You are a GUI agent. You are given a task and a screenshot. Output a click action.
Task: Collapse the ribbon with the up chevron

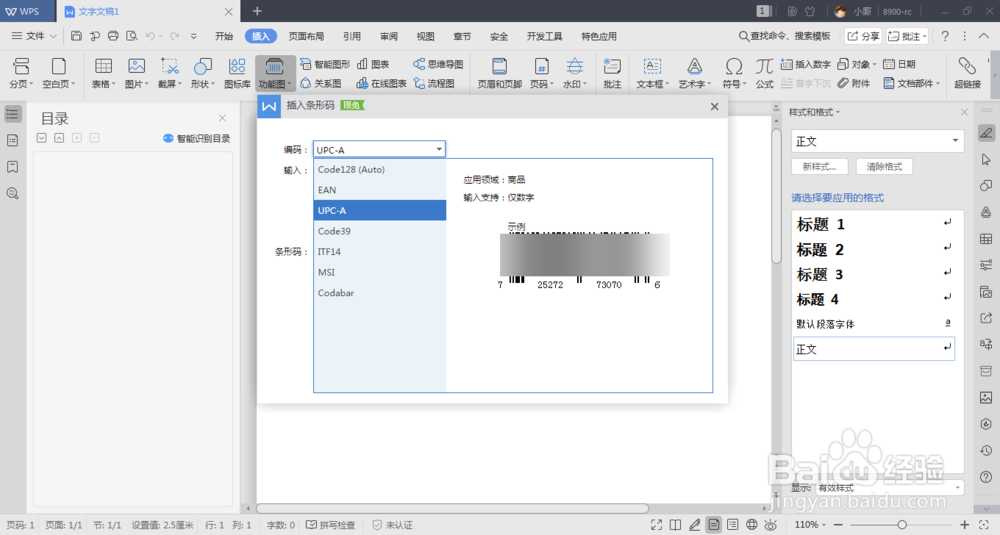pos(984,36)
